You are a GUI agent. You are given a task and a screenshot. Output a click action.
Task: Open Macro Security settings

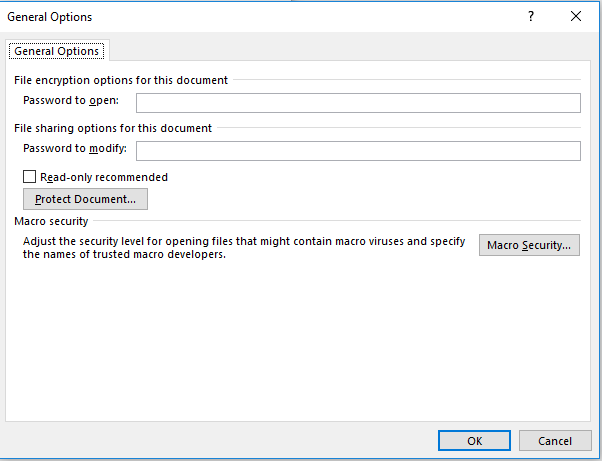point(529,245)
